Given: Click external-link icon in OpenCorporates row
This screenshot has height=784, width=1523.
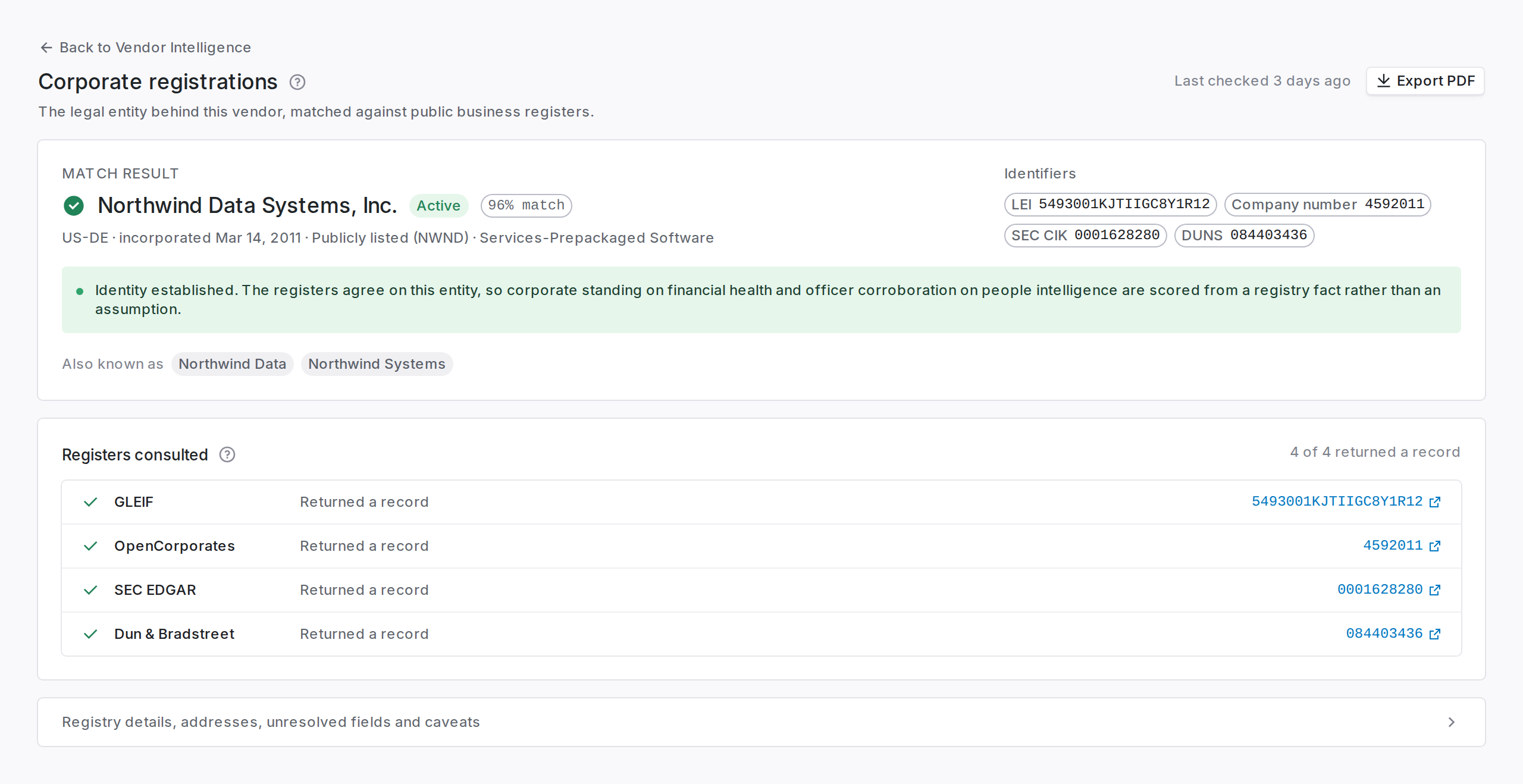Looking at the screenshot, I should (1435, 546).
